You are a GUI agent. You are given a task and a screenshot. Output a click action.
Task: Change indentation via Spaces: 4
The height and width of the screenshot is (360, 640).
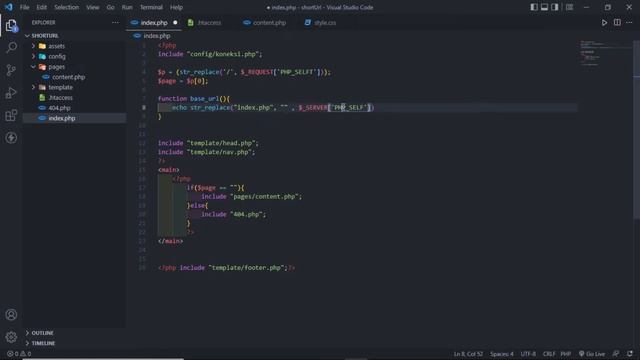(502, 354)
